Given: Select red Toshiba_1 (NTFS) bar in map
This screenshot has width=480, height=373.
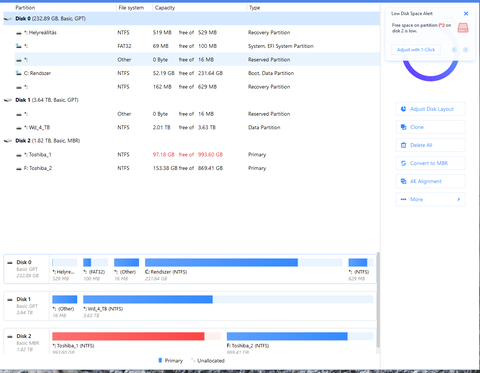Looking at the screenshot, I should [136, 336].
